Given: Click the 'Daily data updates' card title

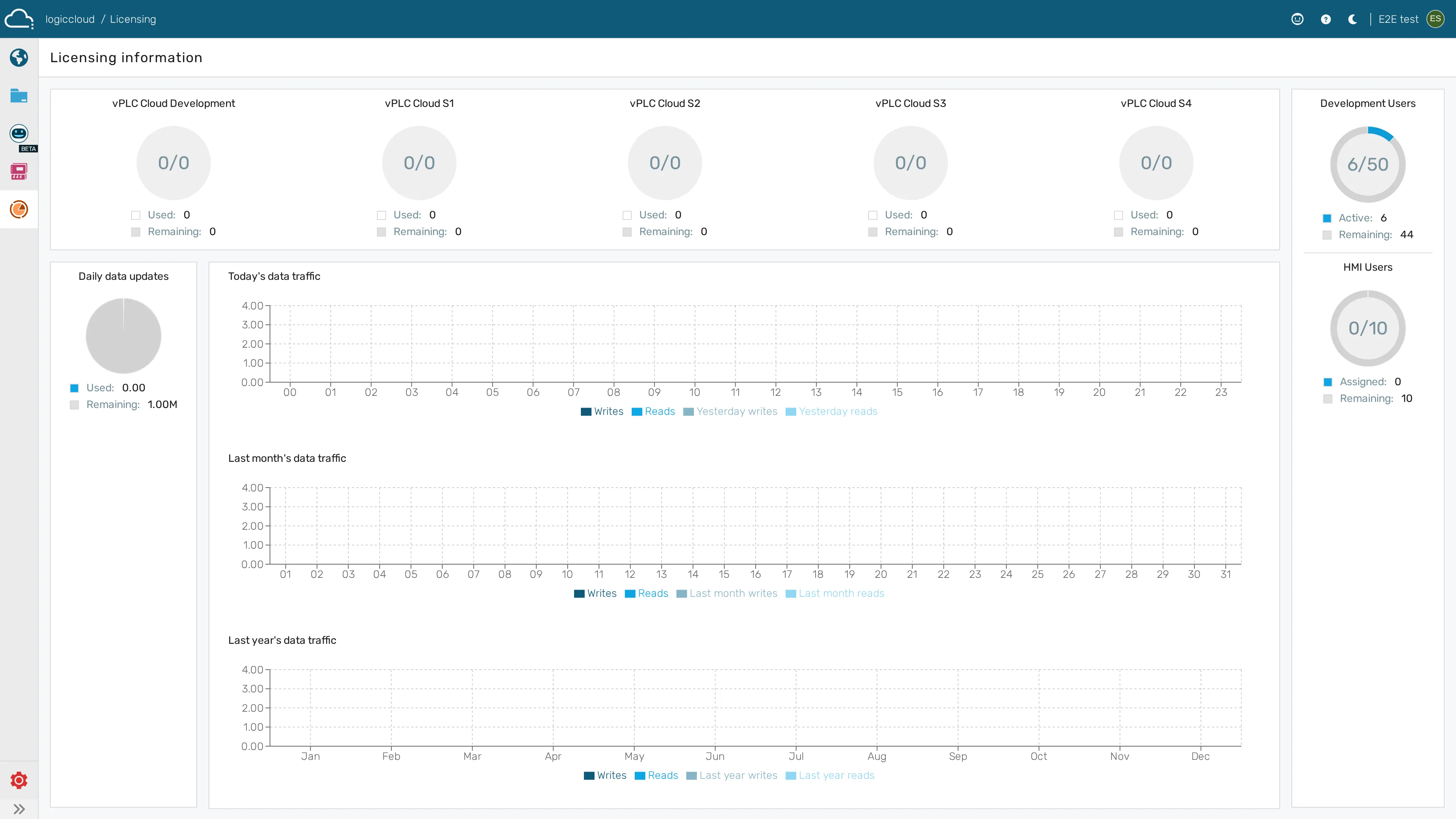Looking at the screenshot, I should 123,276.
